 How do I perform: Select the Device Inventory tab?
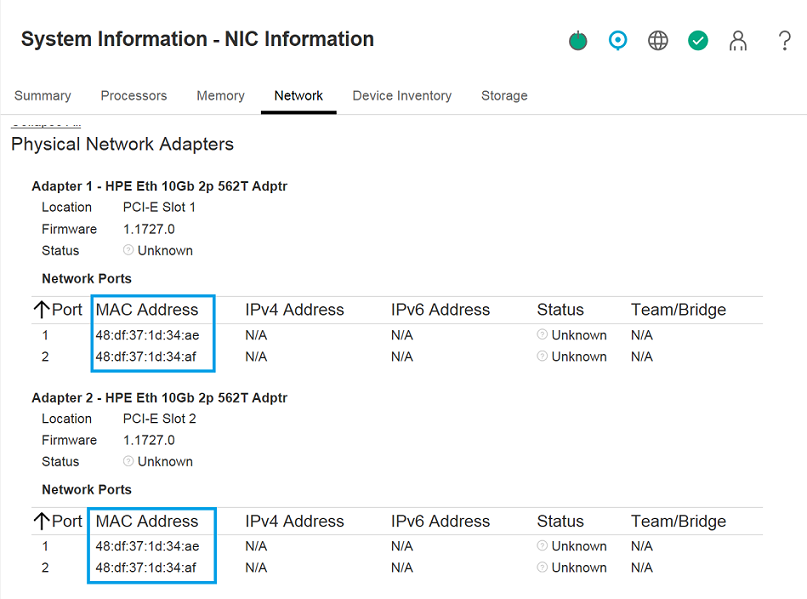pos(402,96)
